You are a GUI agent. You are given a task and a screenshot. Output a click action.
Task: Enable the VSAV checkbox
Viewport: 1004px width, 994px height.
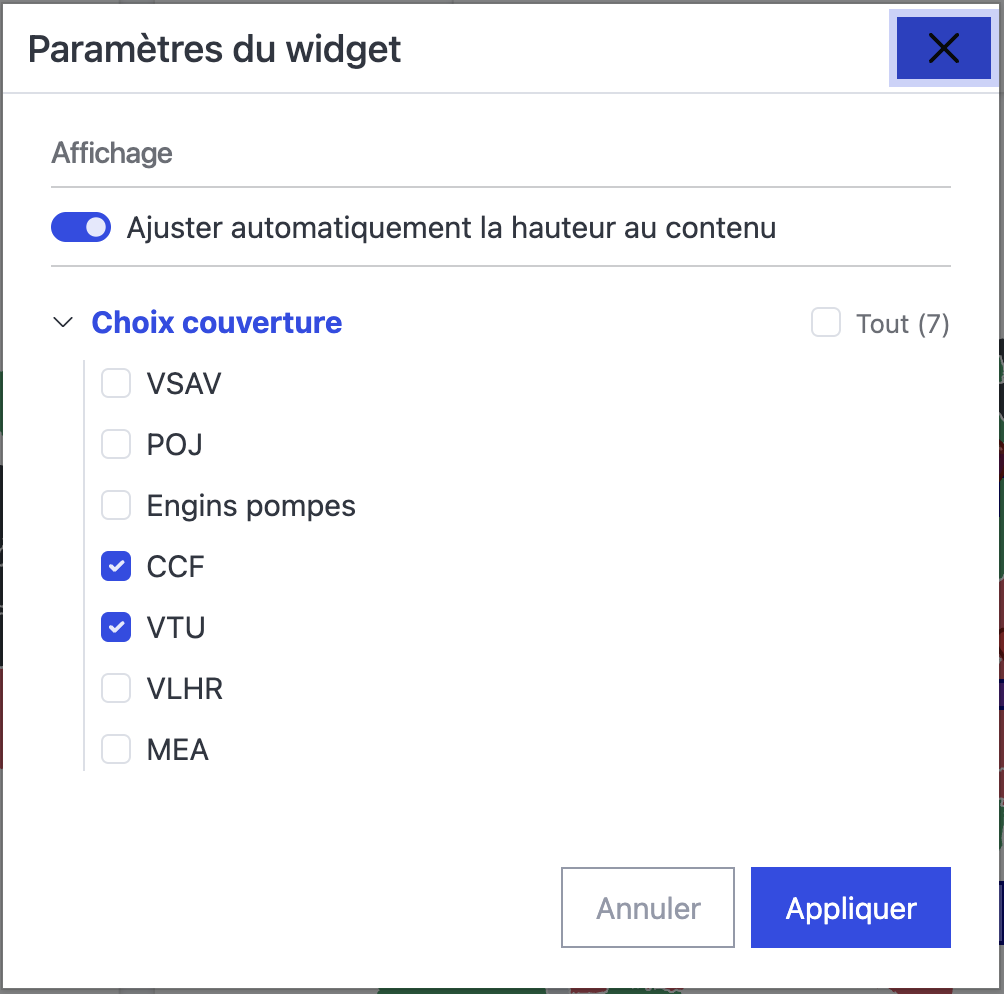pyautogui.click(x=117, y=383)
